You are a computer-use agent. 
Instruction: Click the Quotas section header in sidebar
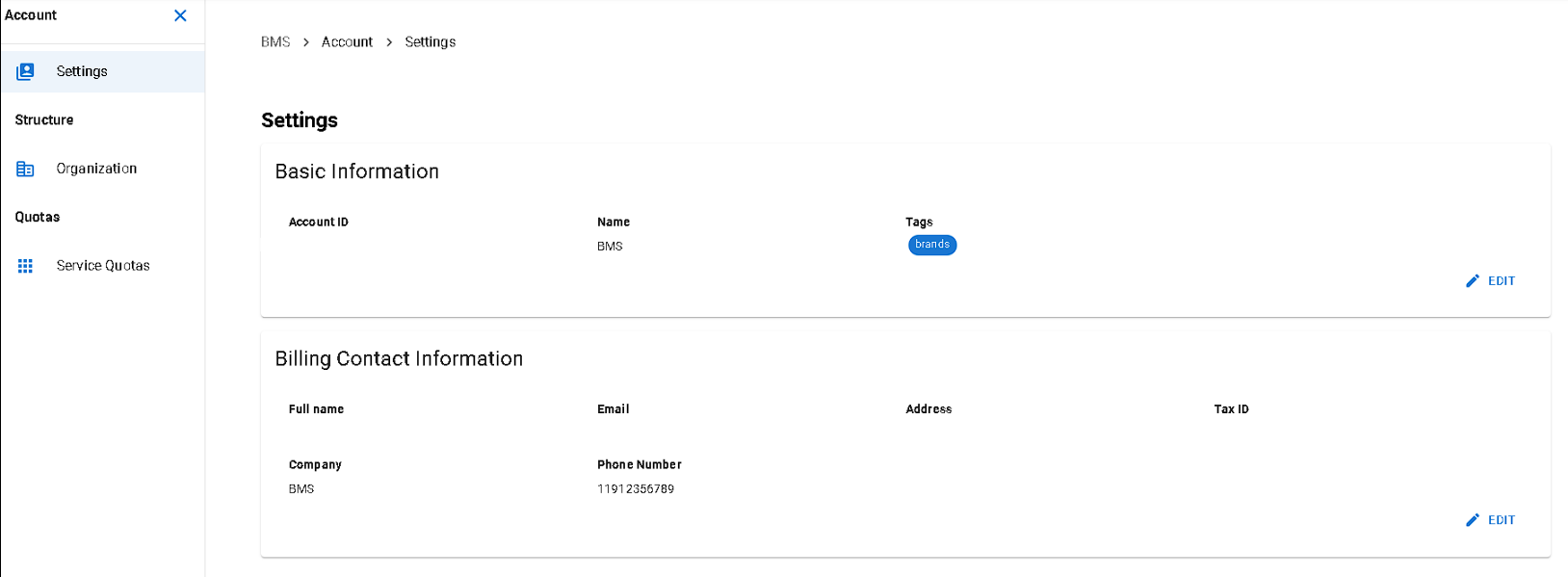coord(38,218)
